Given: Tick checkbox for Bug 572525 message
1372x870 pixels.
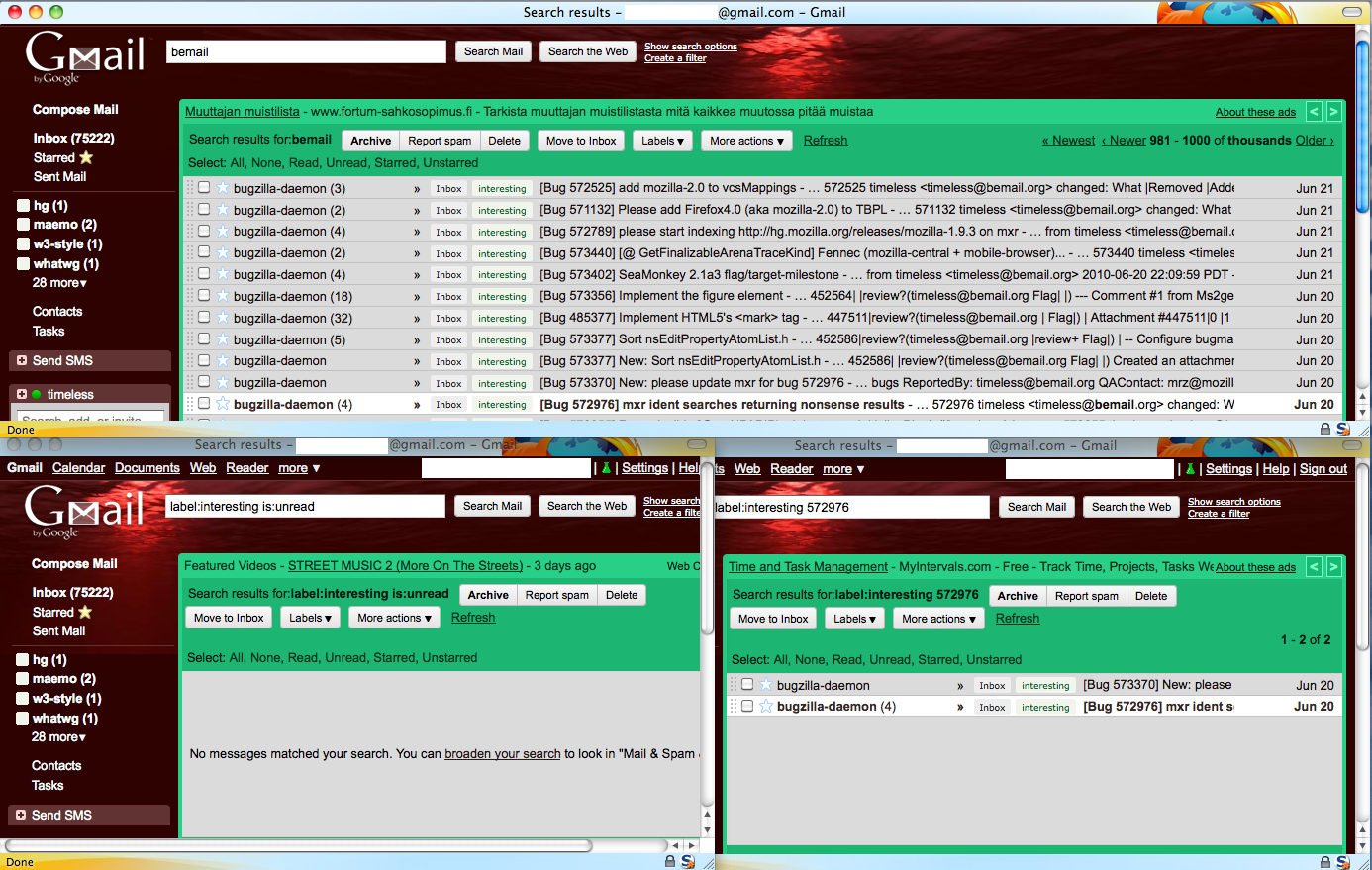Looking at the screenshot, I should point(204,187).
